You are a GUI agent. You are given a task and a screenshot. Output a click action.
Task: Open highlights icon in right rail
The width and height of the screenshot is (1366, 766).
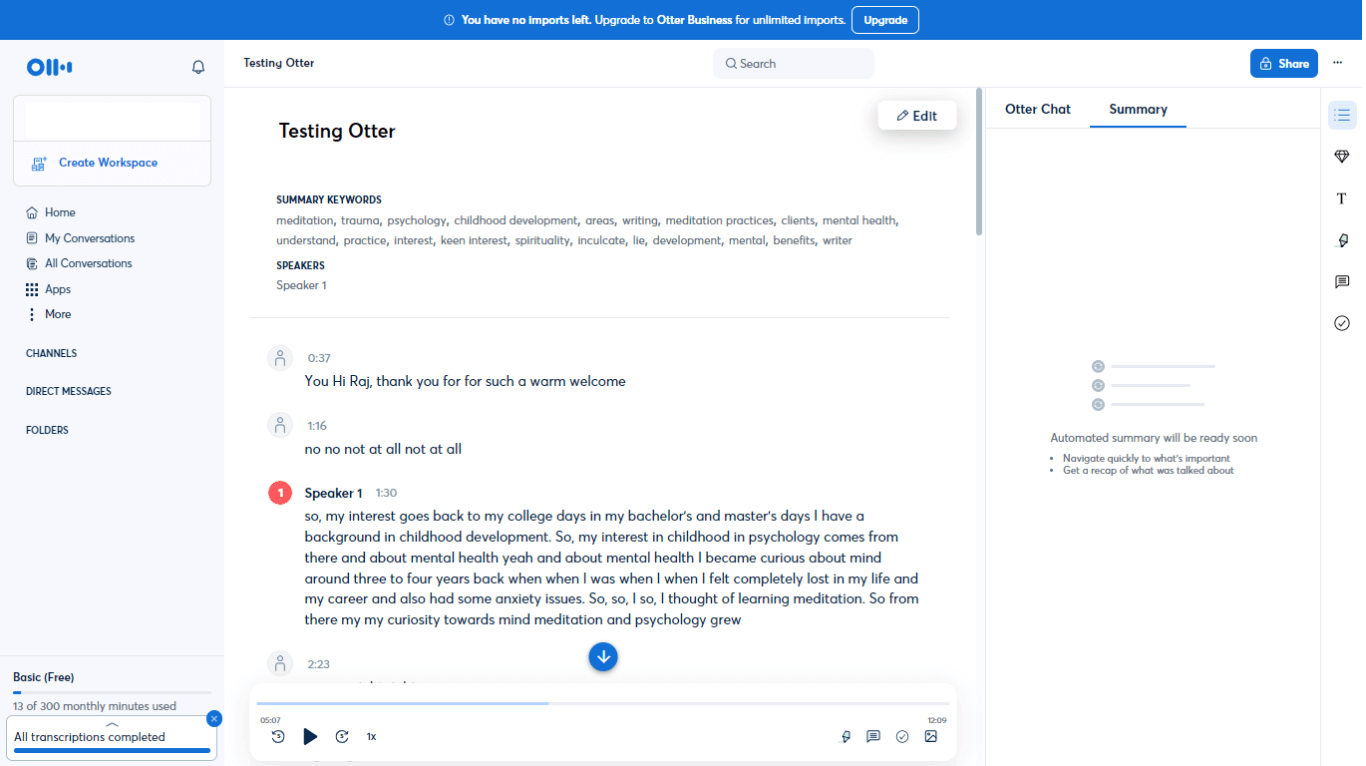1342,241
